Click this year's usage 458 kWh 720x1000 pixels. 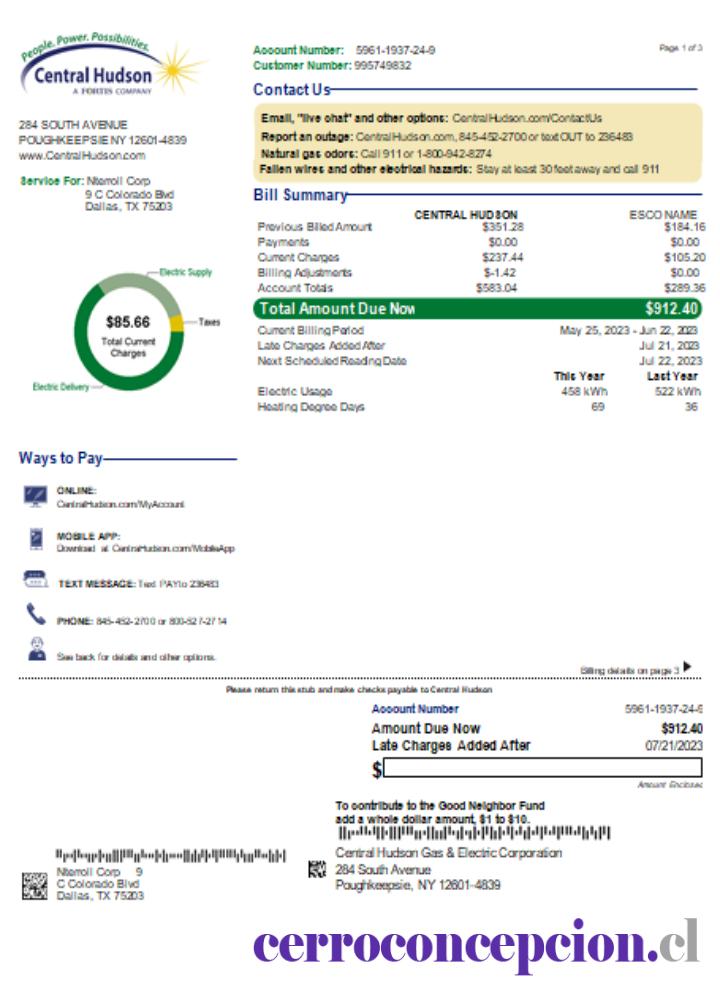(x=584, y=392)
